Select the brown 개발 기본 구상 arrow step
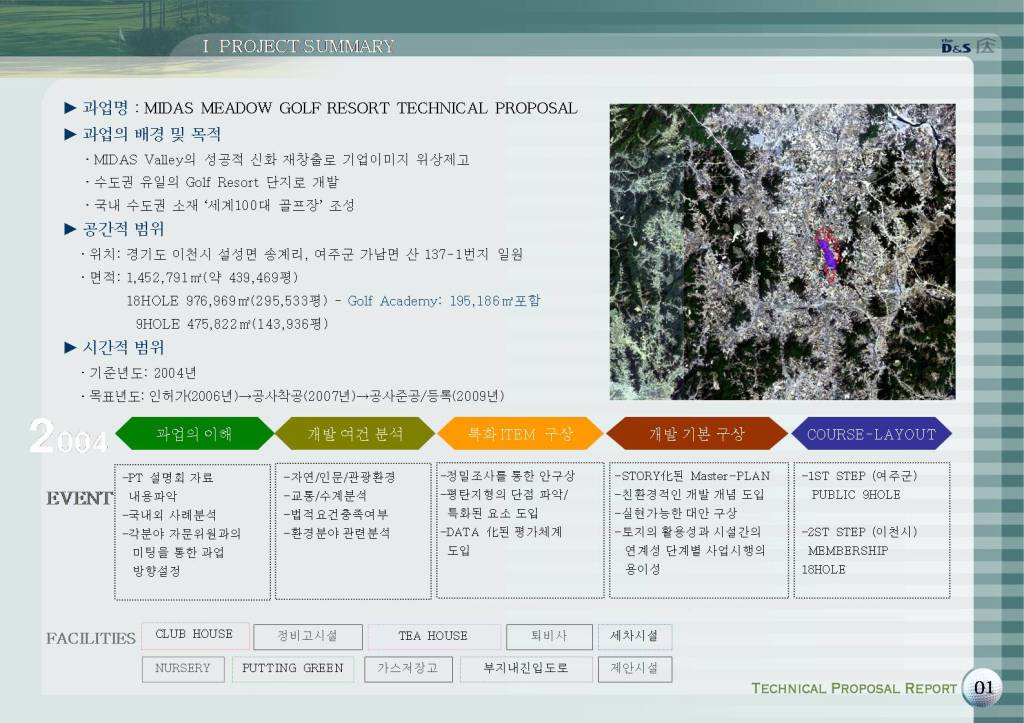This screenshot has width=1024, height=723. click(x=696, y=434)
